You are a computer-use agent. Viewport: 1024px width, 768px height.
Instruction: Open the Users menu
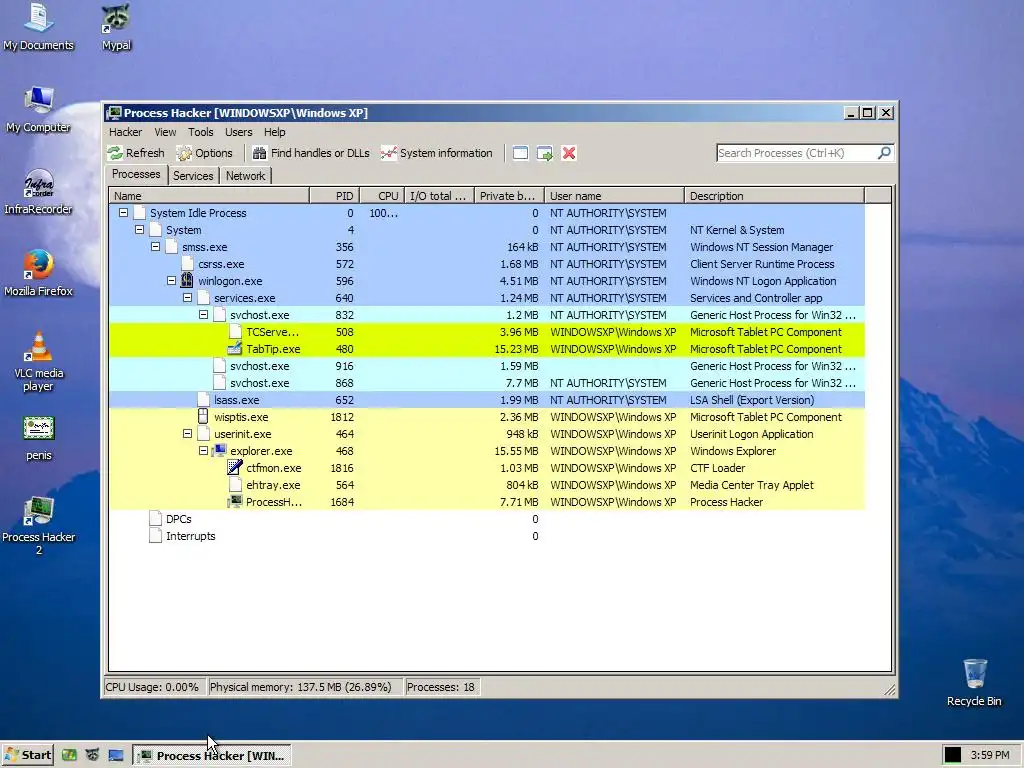[x=238, y=132]
